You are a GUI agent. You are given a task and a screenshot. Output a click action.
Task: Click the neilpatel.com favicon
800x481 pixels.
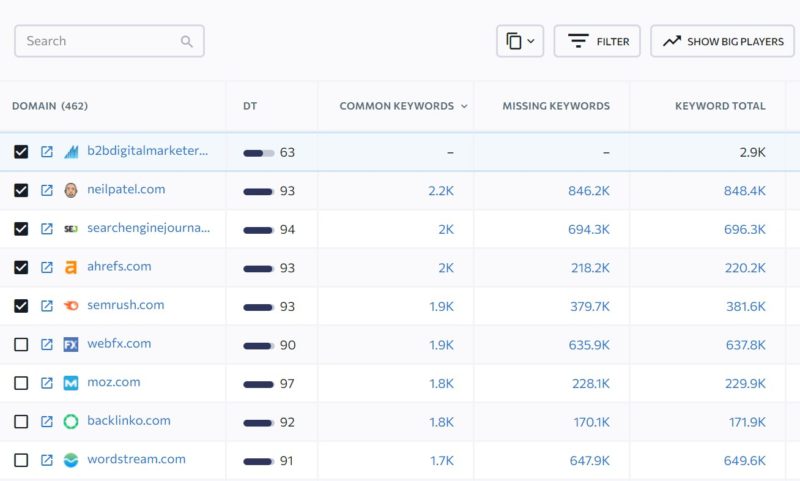(71, 190)
